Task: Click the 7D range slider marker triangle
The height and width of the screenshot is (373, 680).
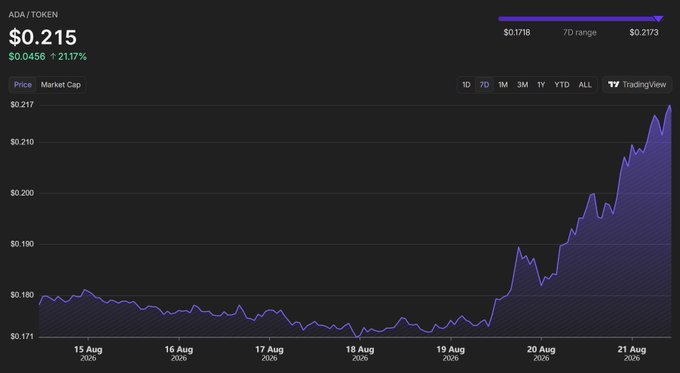Action: [658, 19]
